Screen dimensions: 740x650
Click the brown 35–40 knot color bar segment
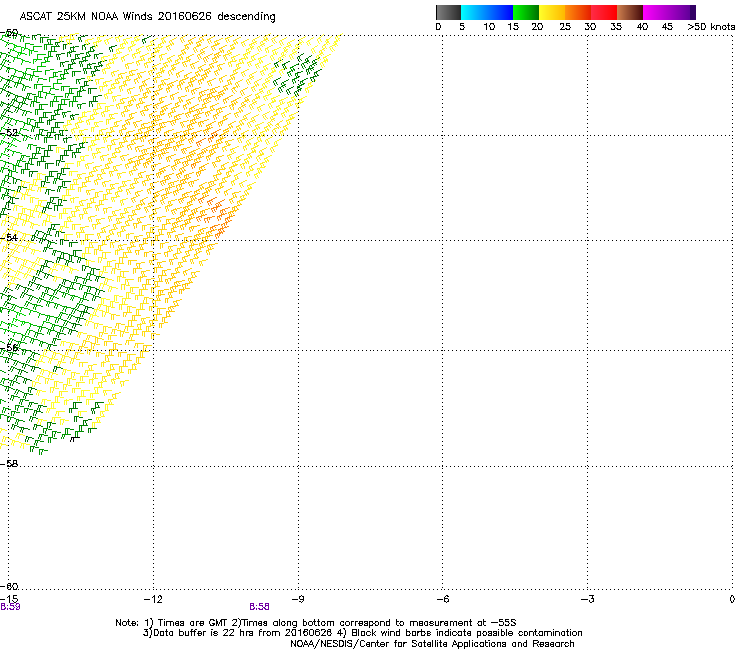(x=630, y=12)
